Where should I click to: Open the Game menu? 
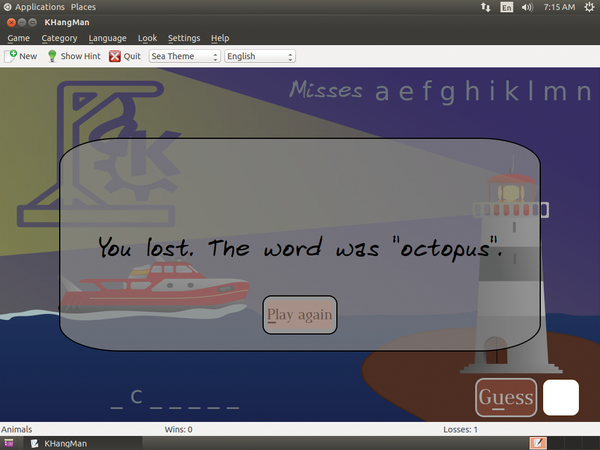coord(18,38)
